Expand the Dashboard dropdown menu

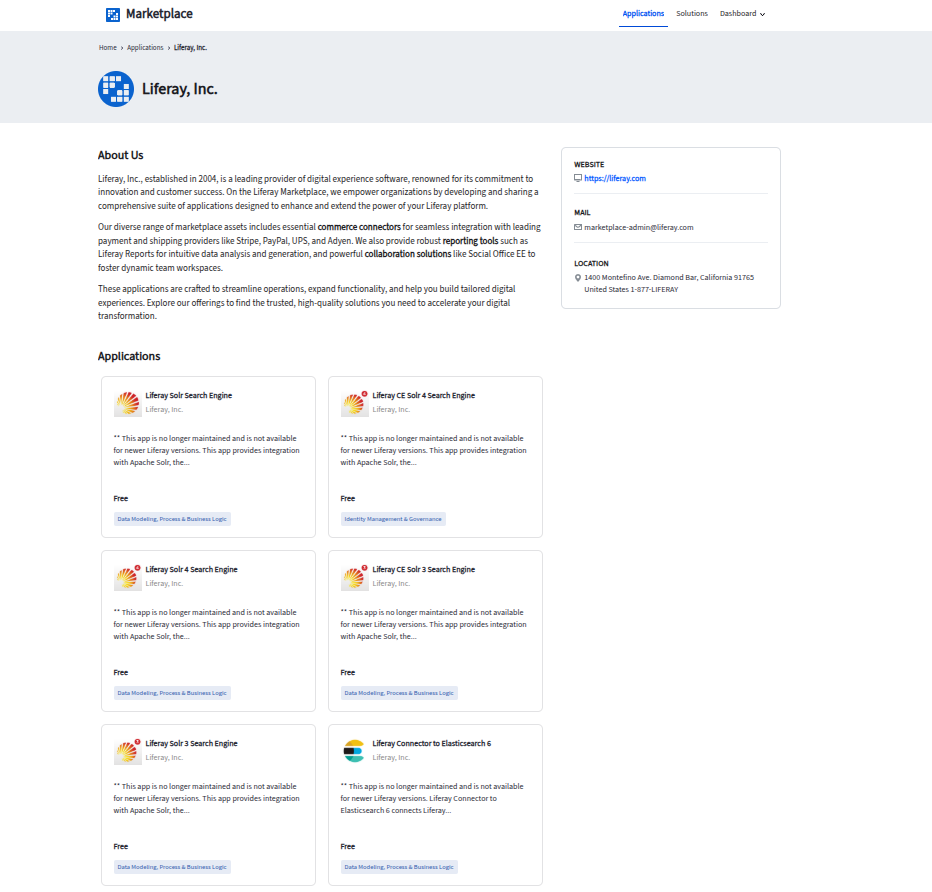point(742,14)
